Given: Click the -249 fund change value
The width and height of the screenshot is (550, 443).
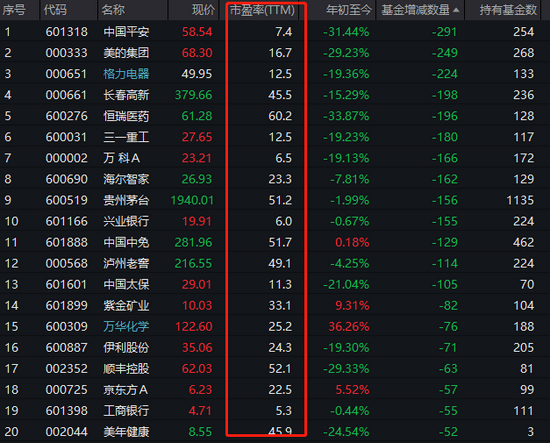Looking at the screenshot, I should [445, 53].
